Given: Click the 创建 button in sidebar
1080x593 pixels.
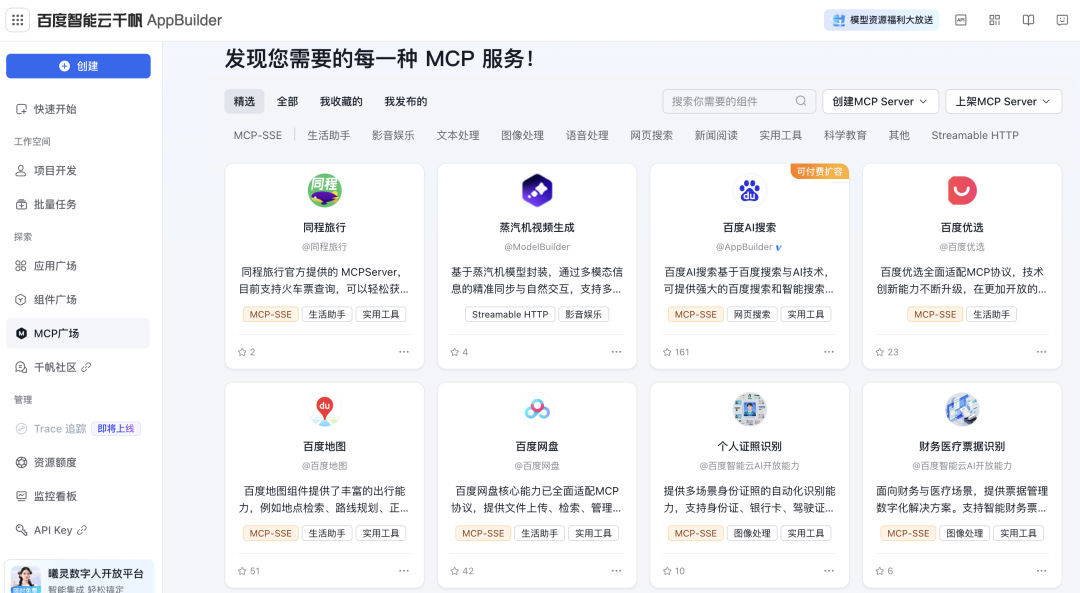Looking at the screenshot, I should [x=78, y=66].
